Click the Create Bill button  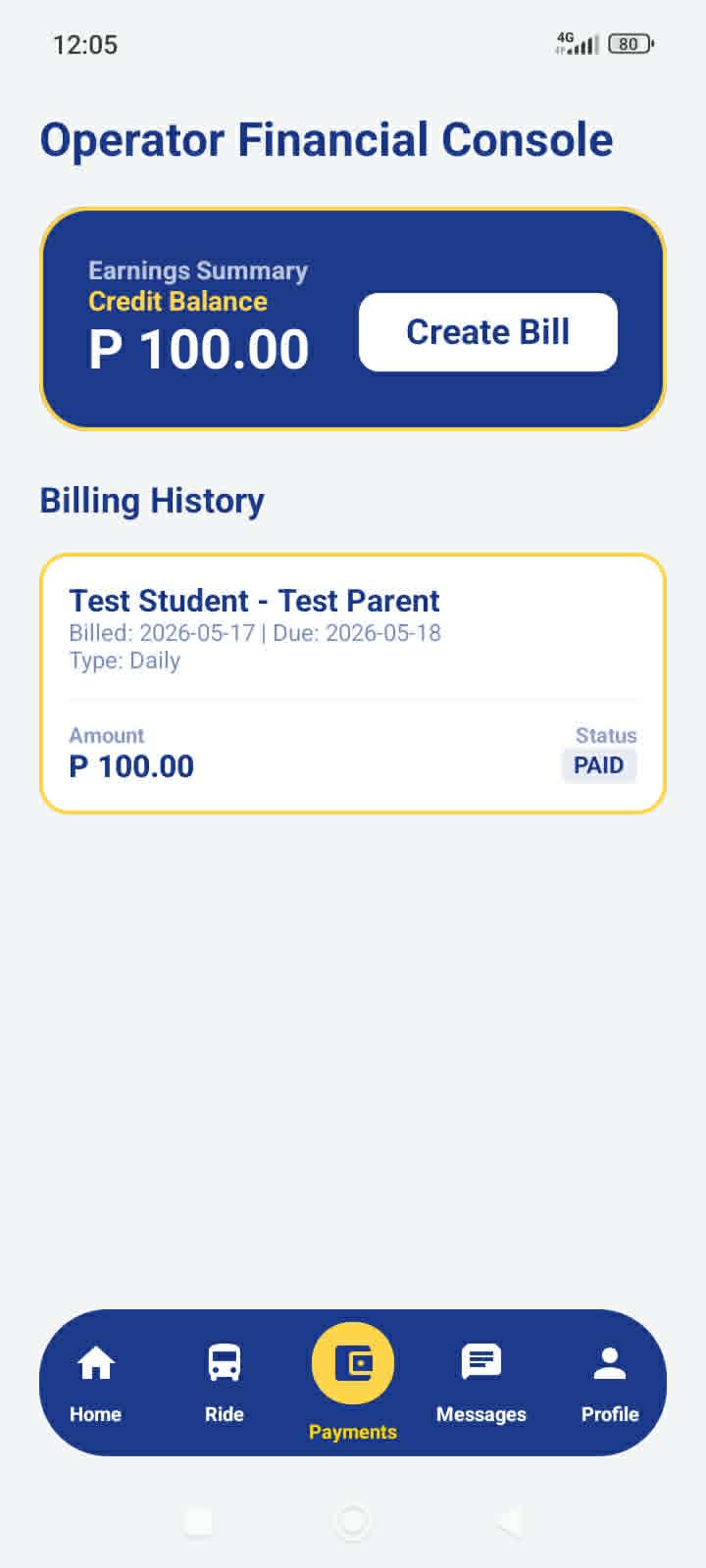pyautogui.click(x=488, y=332)
